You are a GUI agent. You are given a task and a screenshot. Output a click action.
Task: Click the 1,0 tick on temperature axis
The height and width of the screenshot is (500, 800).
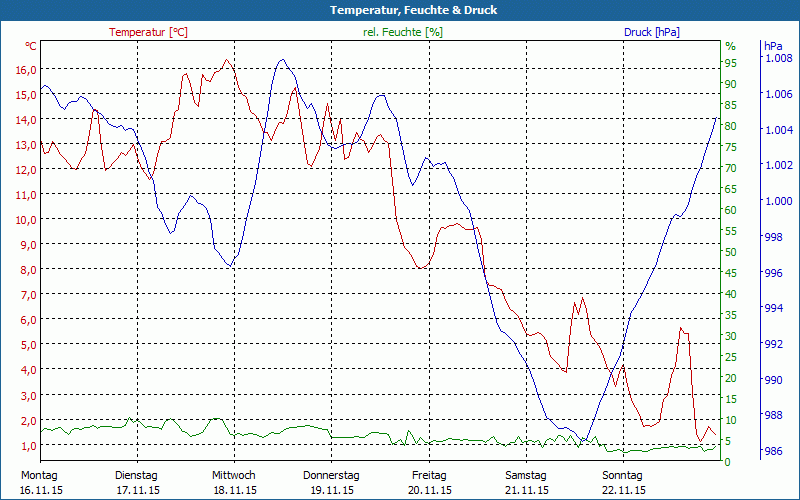pyautogui.click(x=28, y=444)
